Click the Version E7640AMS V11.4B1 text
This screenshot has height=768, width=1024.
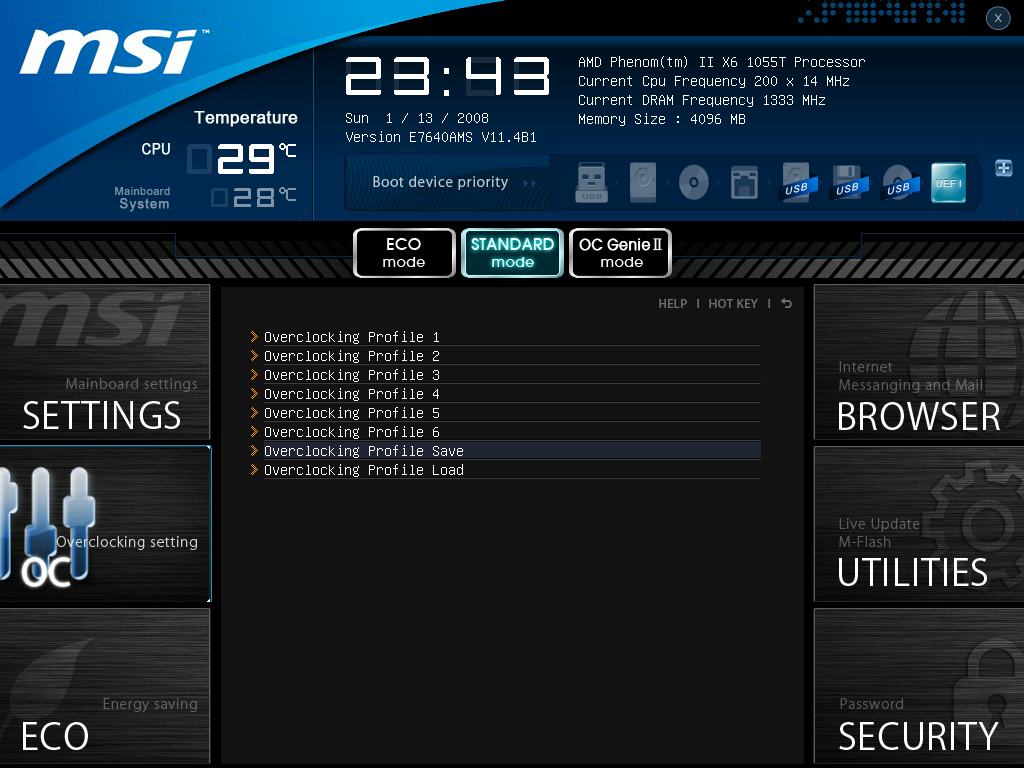tap(441, 137)
